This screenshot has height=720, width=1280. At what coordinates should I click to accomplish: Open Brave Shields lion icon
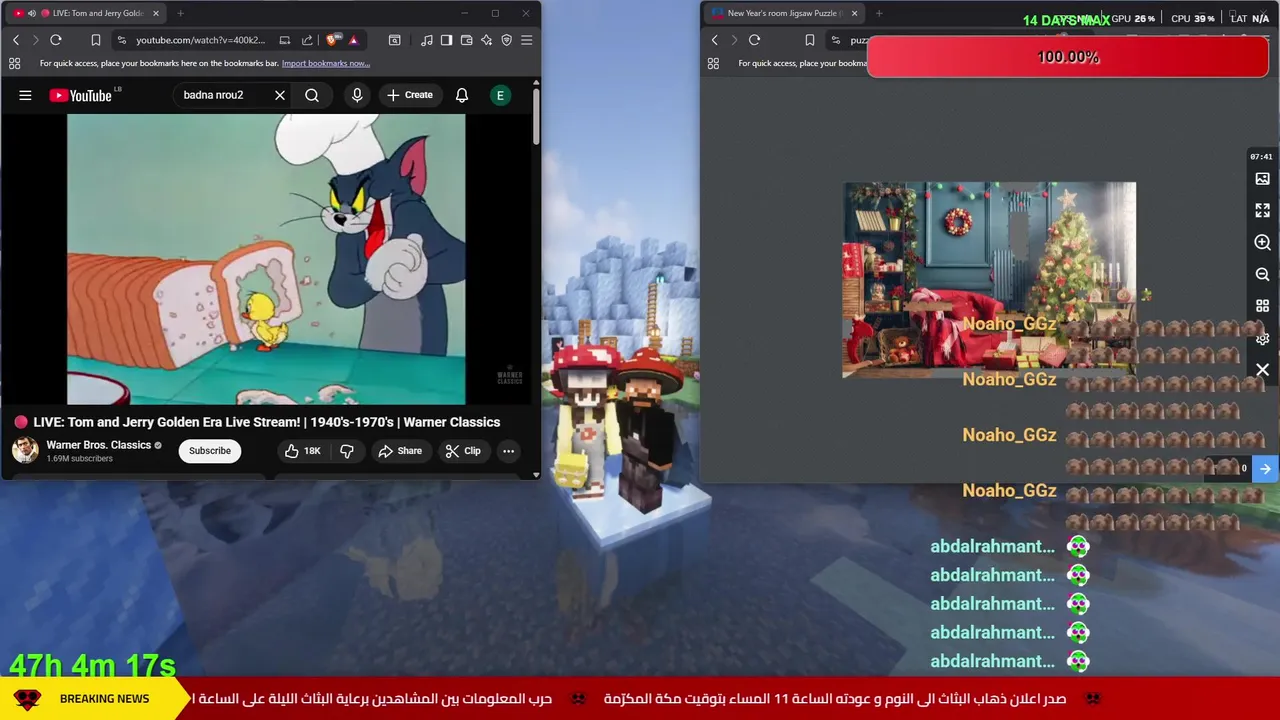(333, 40)
